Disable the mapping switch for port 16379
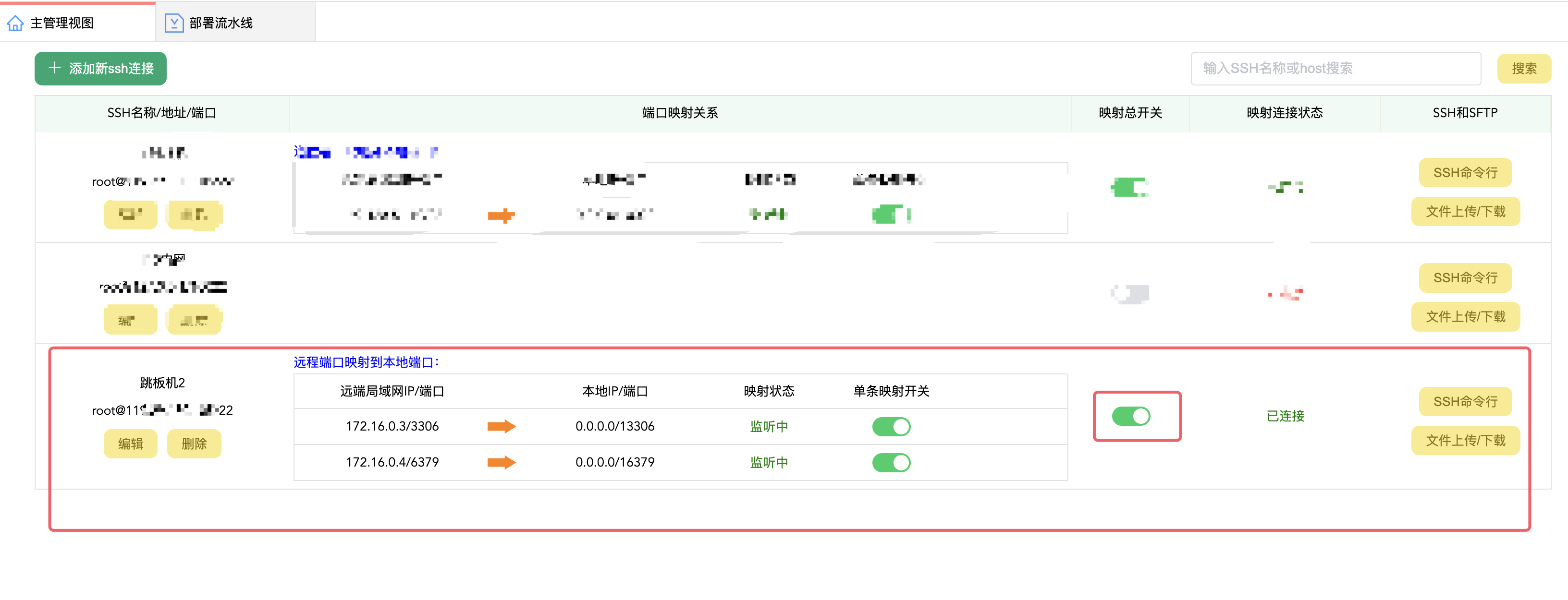The height and width of the screenshot is (600, 1568). pos(891,462)
